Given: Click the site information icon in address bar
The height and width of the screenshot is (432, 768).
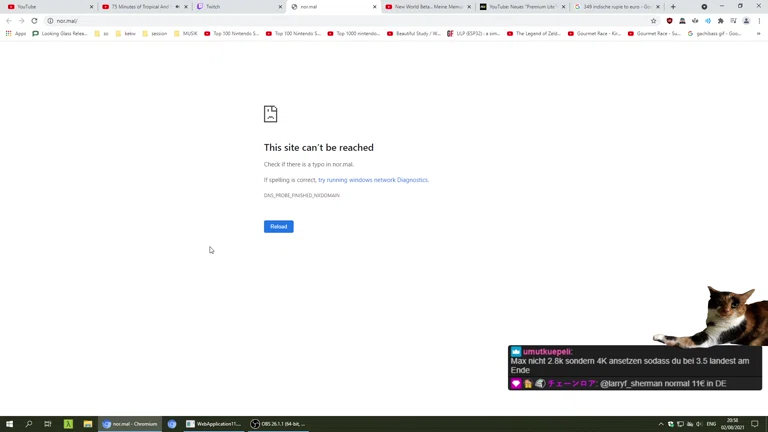Looking at the screenshot, I should (x=50, y=21).
